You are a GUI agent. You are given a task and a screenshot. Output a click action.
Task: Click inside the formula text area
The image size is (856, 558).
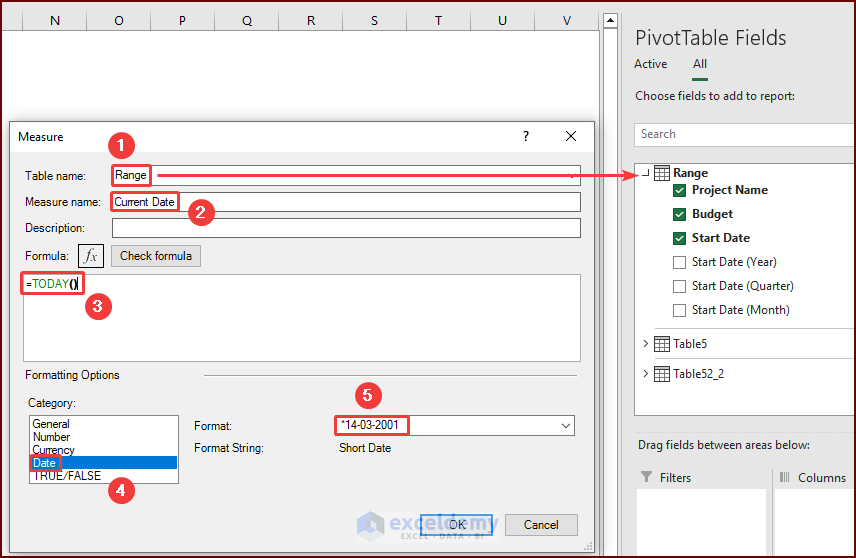click(x=302, y=318)
